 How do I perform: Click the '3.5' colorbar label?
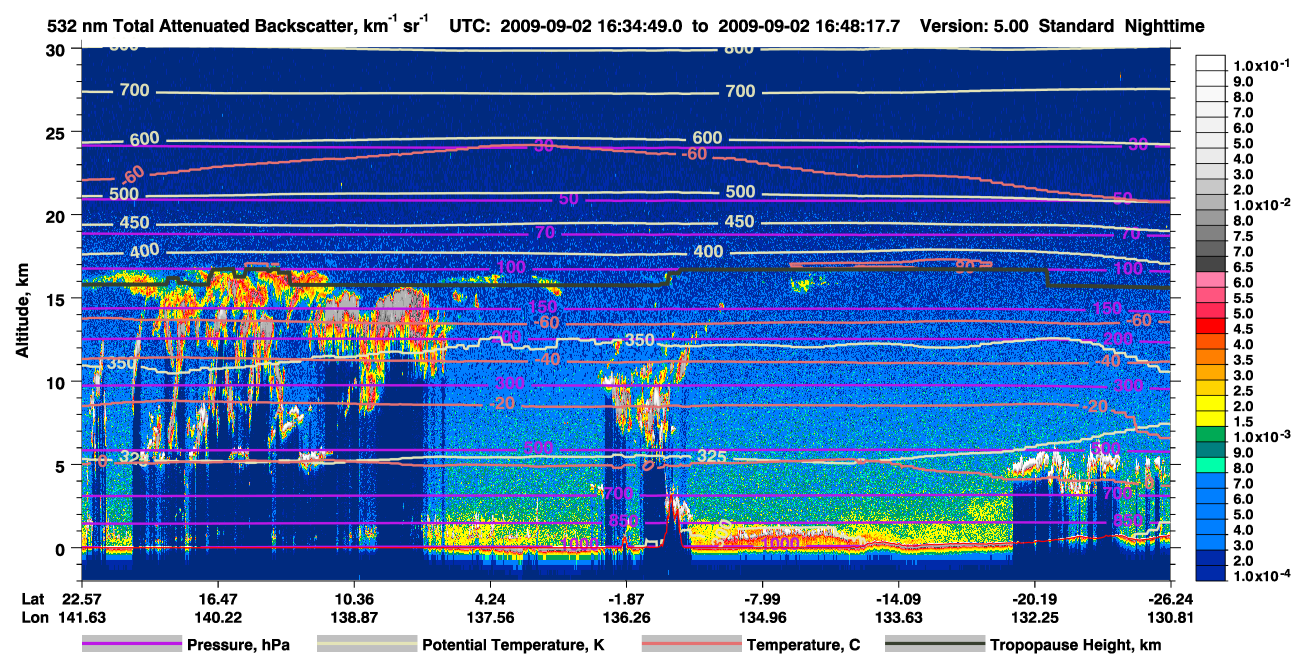pos(1242,360)
